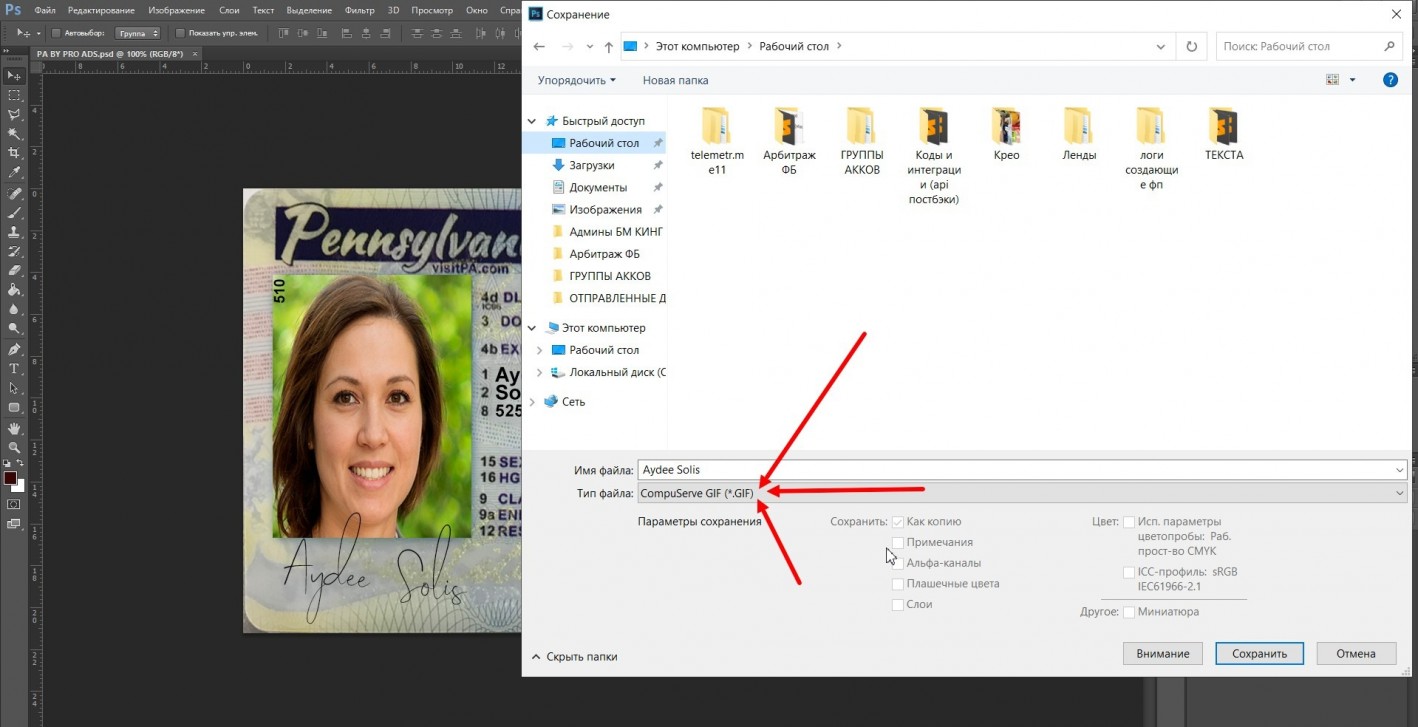Select the Clone Stamp tool
This screenshot has width=1418, height=727.
(x=14, y=232)
